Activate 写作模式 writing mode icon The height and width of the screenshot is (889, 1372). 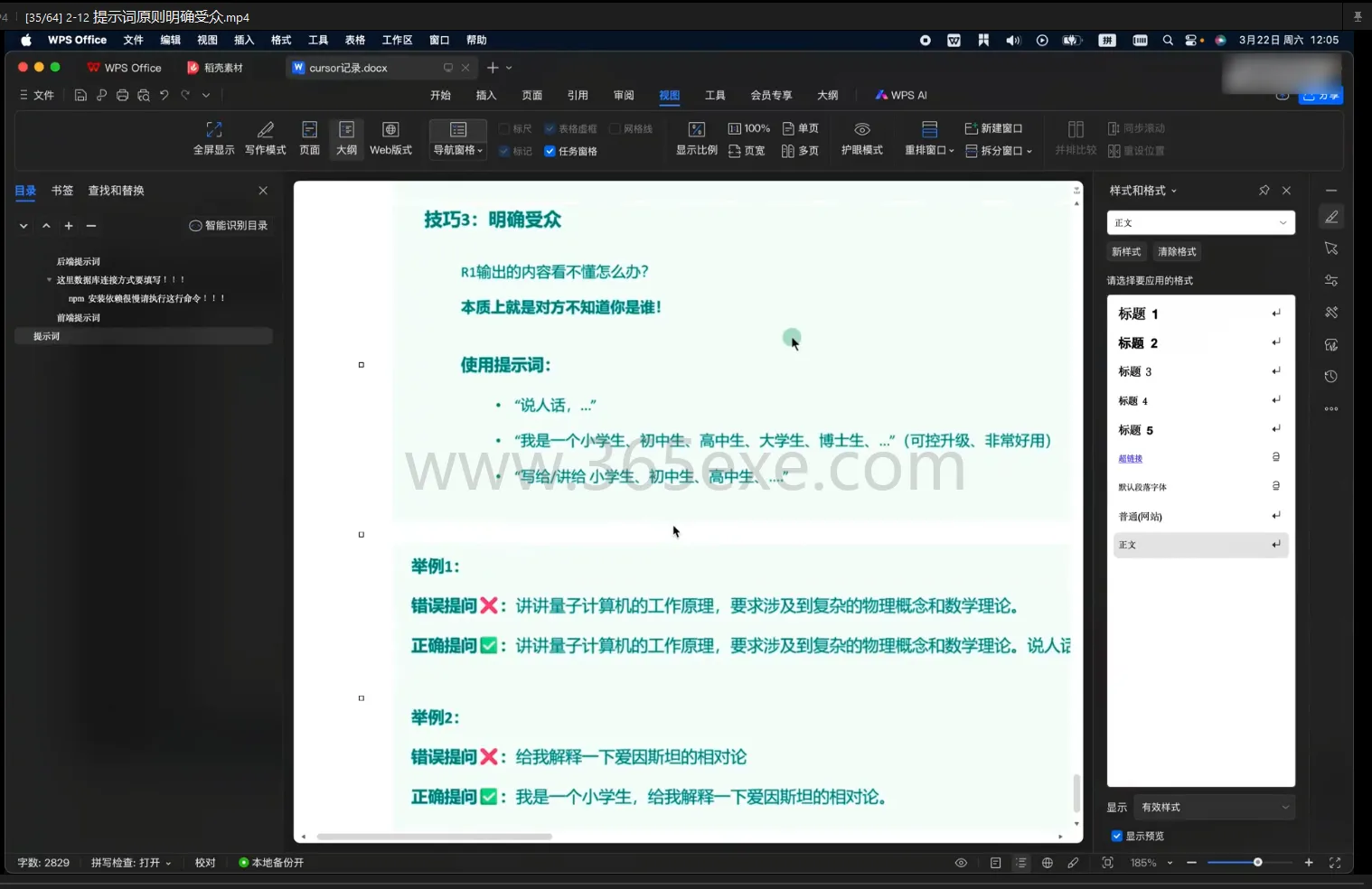[x=265, y=137]
